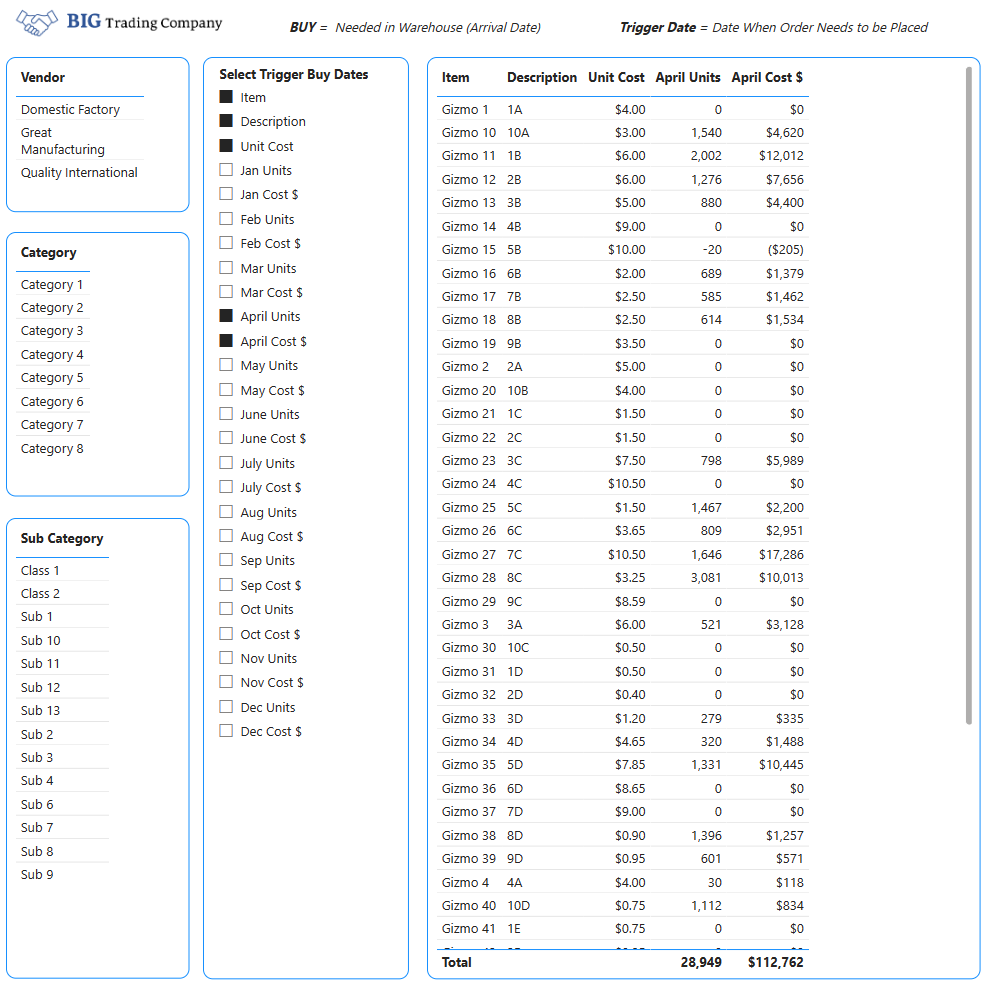This screenshot has height=992, width=990.
Task: Pick Category 8 in Category slicer
Action: pos(52,449)
